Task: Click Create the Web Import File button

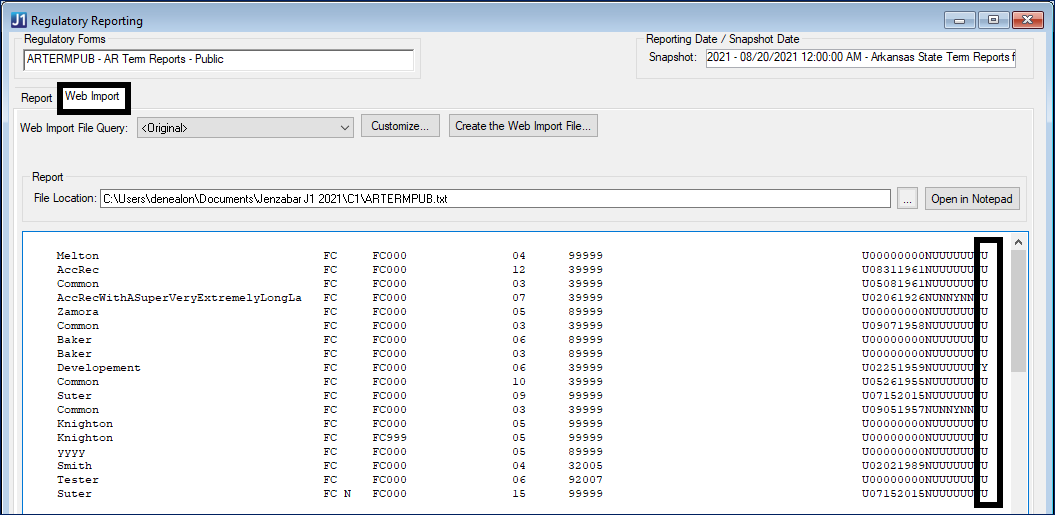Action: pyautogui.click(x=523, y=126)
